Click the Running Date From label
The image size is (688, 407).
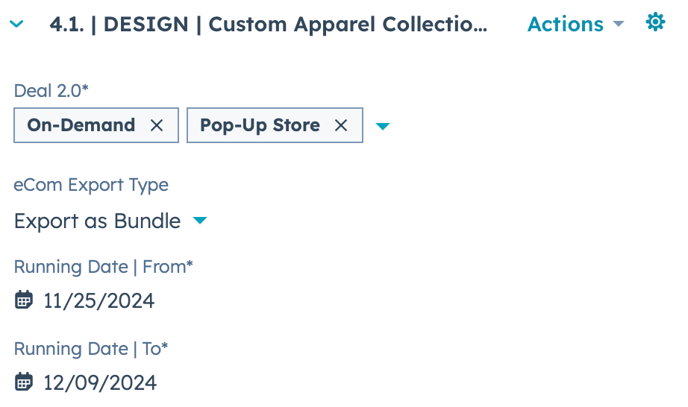[103, 266]
